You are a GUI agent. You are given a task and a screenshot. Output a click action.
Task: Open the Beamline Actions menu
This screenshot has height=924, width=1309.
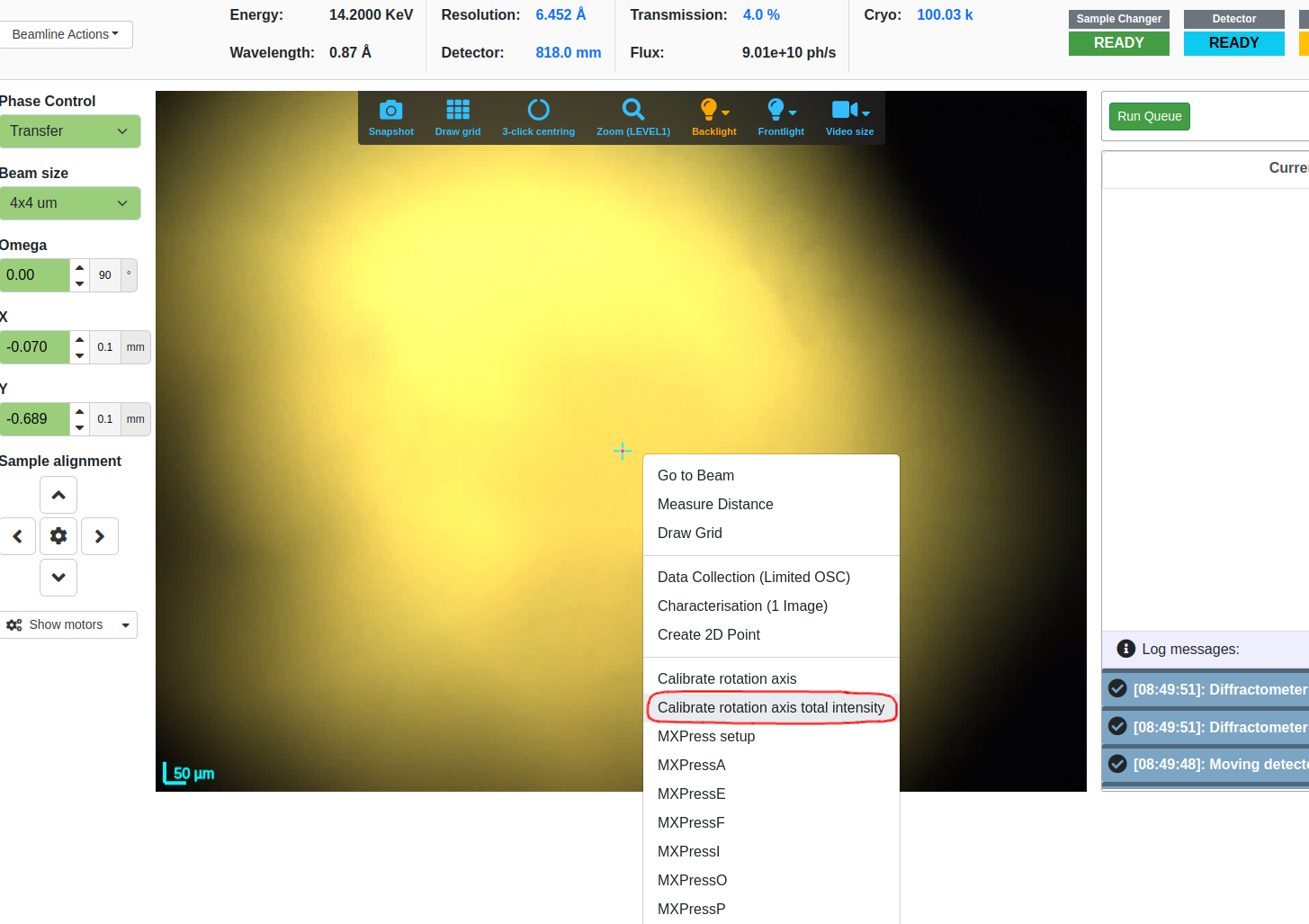66,34
